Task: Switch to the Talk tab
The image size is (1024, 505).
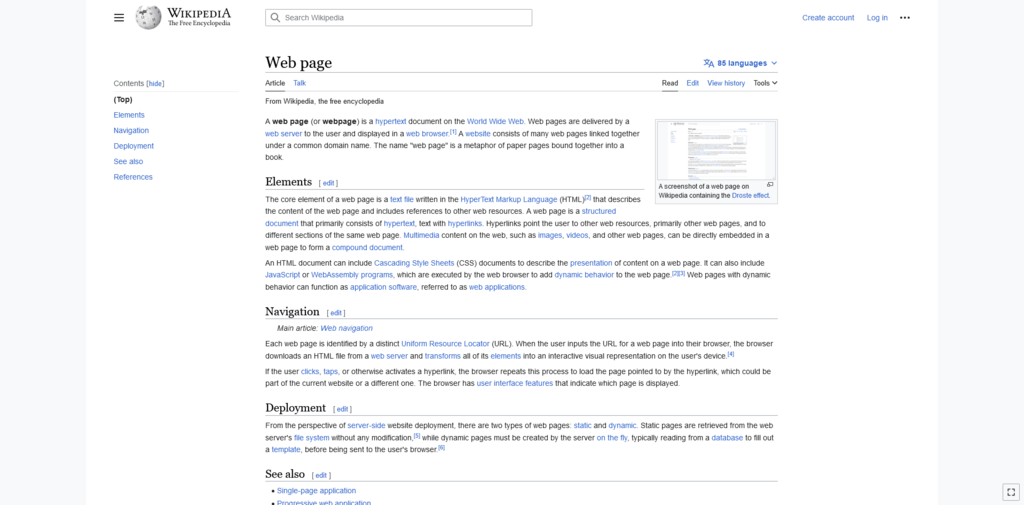Action: pos(299,83)
